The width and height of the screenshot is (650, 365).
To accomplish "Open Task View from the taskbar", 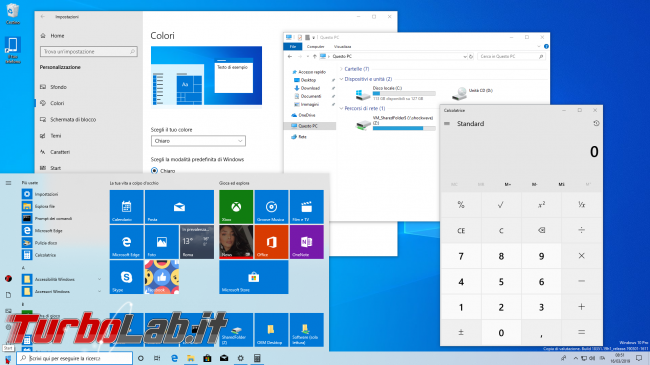I will [157, 358].
